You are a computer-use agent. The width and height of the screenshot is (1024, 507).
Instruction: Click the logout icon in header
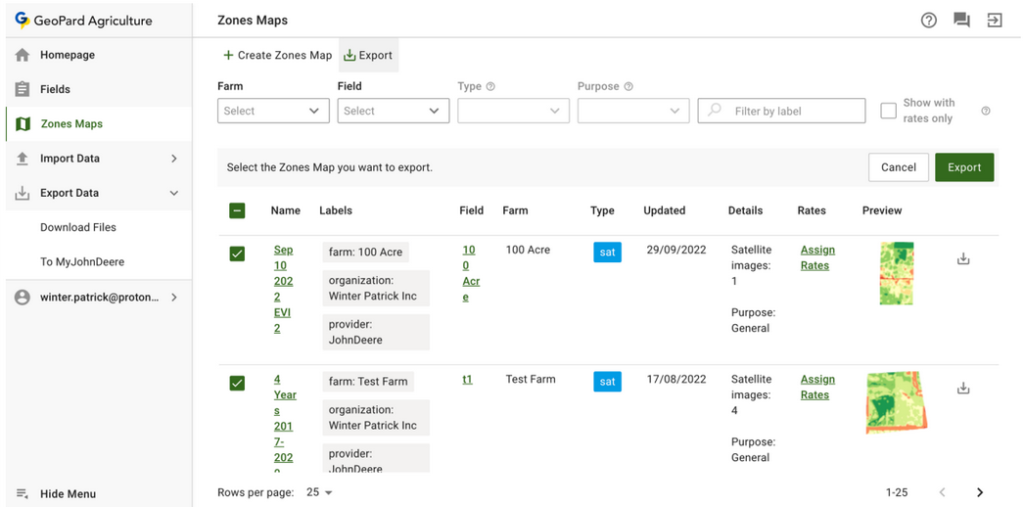(994, 20)
